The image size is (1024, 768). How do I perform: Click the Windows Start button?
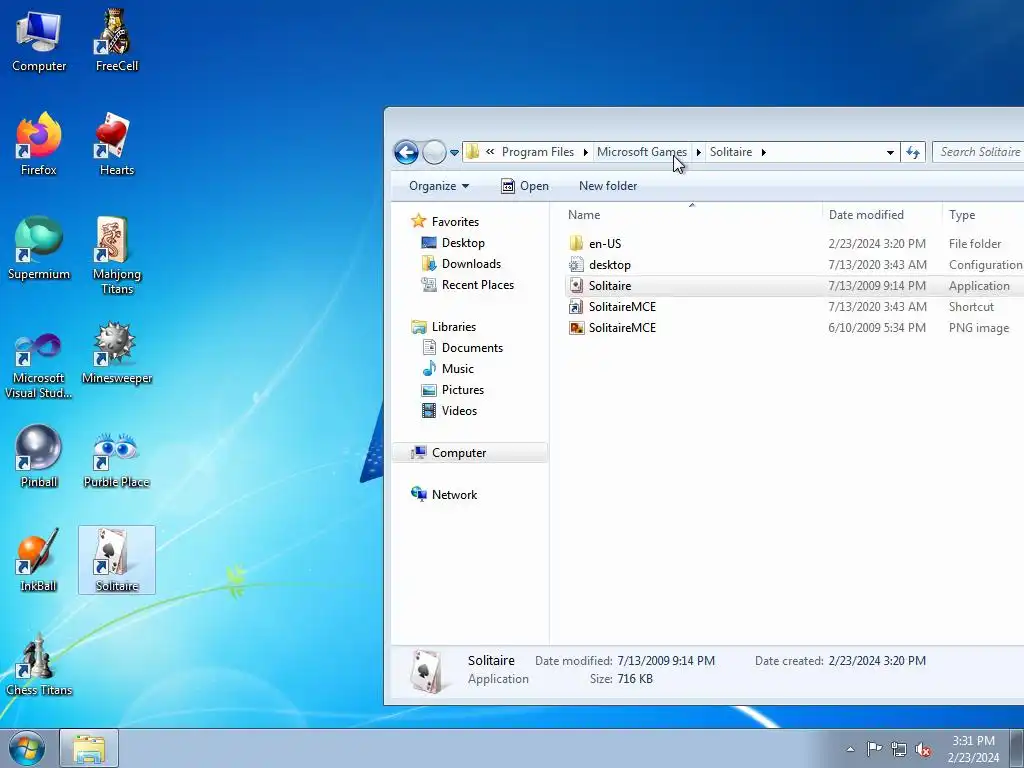(x=26, y=748)
